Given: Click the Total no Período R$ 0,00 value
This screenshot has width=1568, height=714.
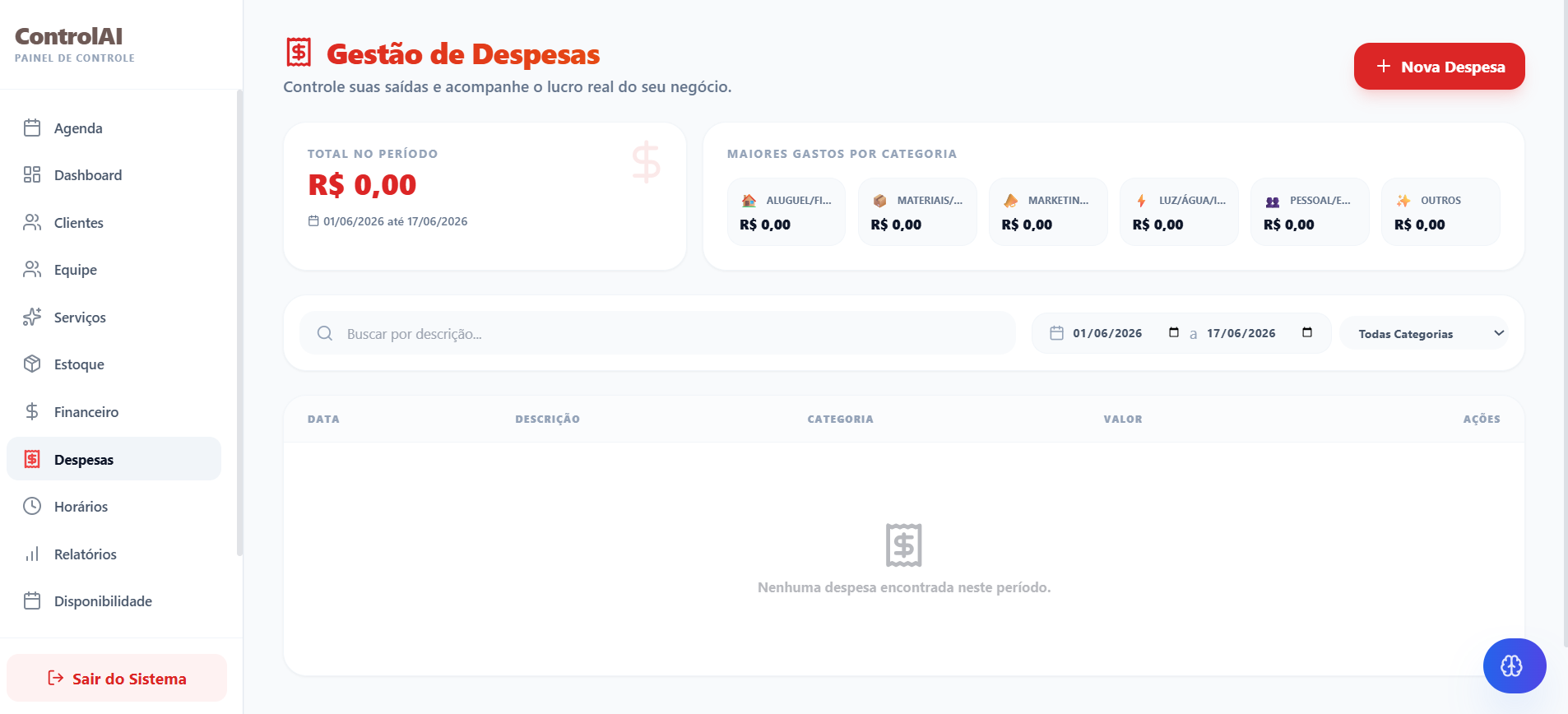Looking at the screenshot, I should (362, 185).
